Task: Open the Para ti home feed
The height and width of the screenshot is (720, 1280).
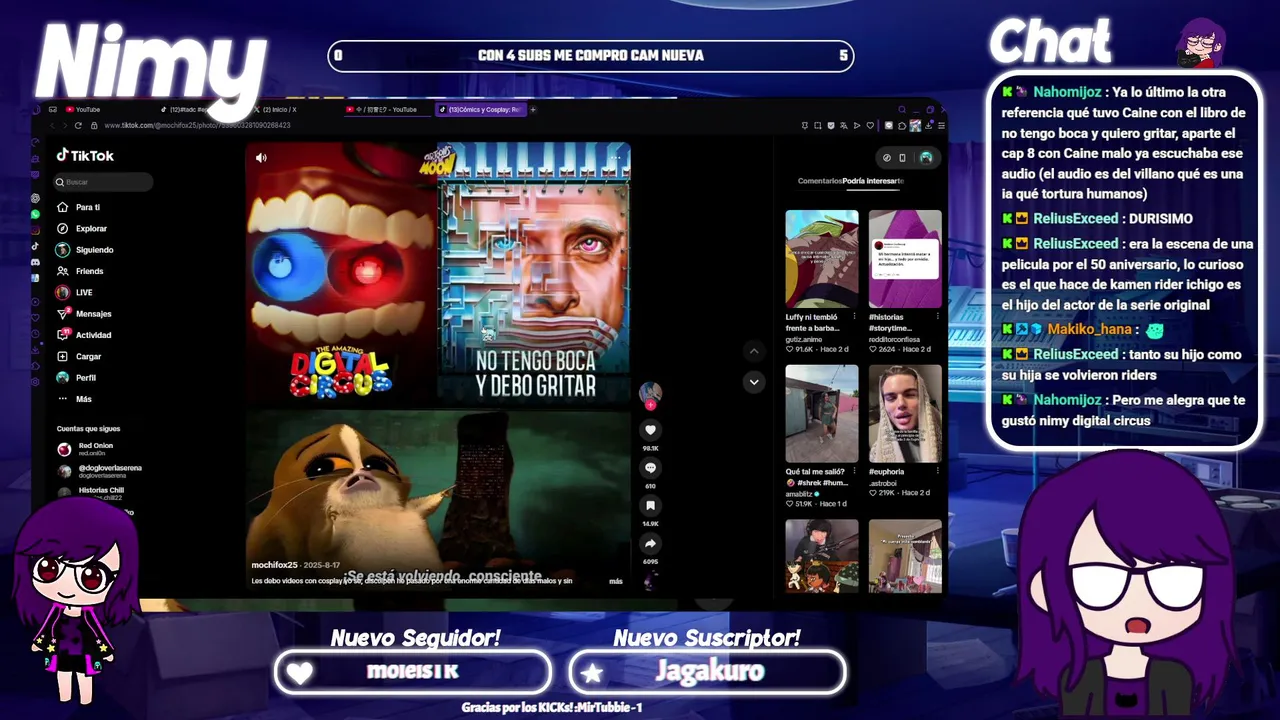Action: (79, 207)
